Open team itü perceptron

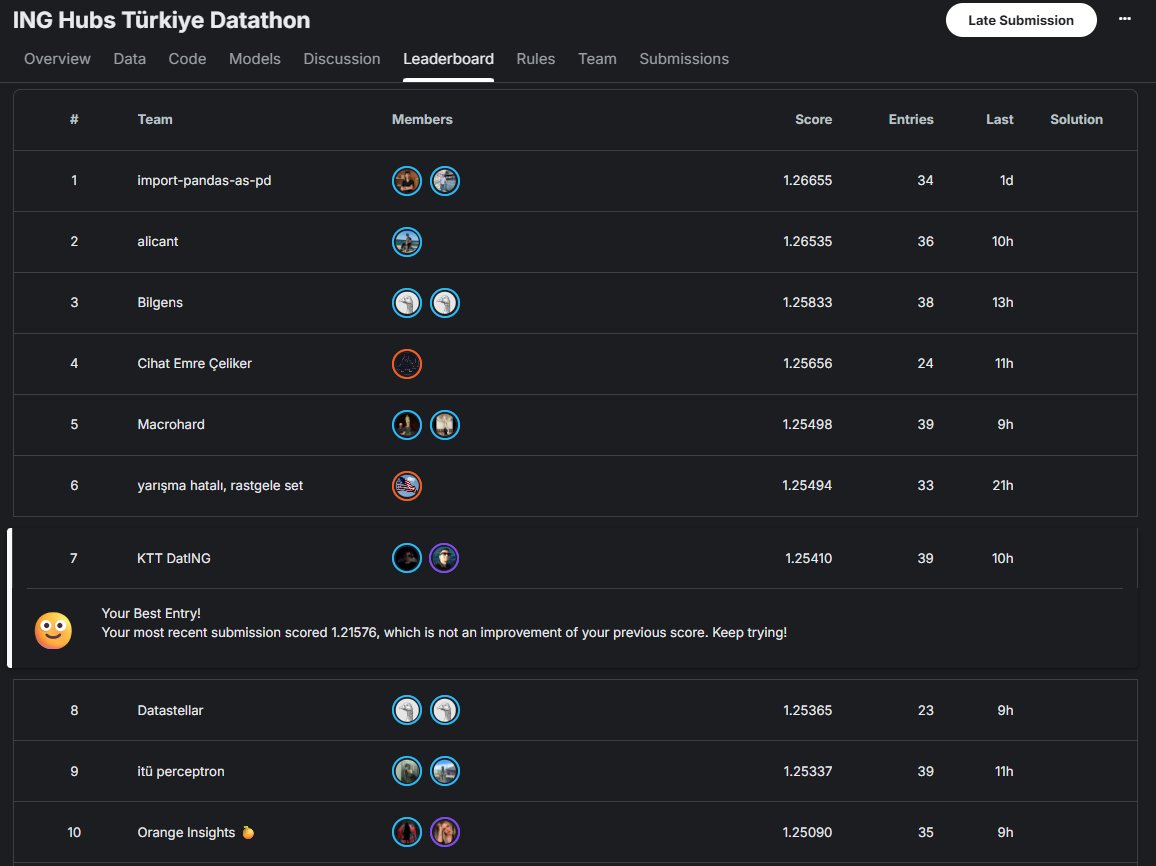point(181,772)
